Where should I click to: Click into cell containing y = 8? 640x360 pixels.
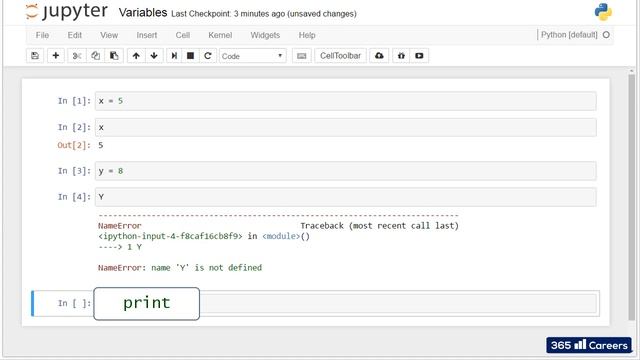345,171
